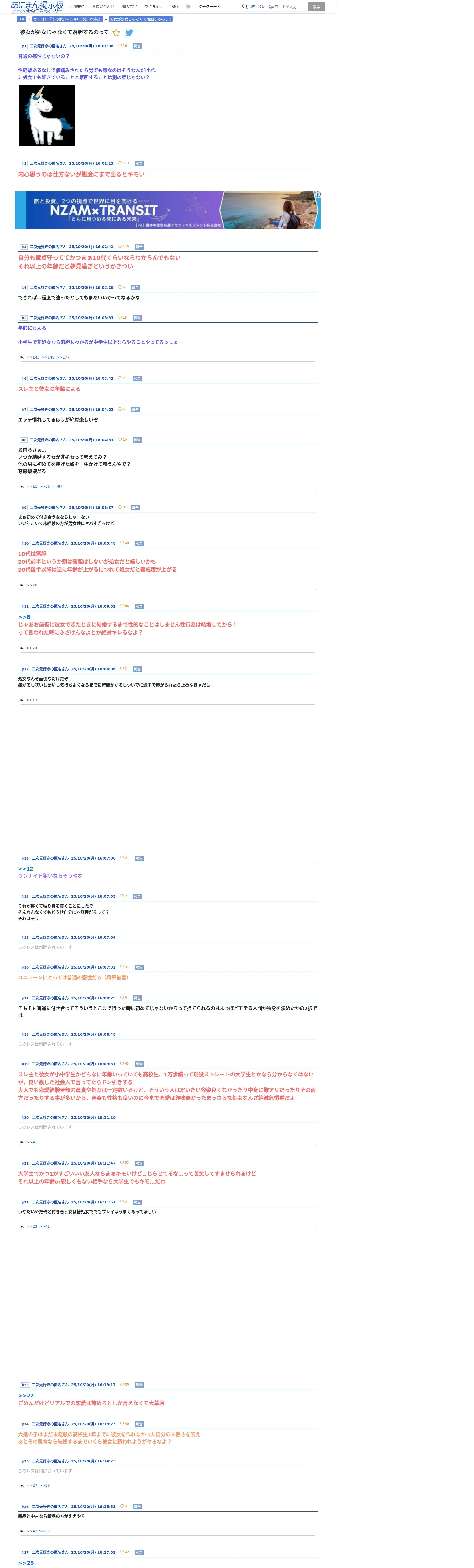This screenshot has width=474, height=1568.
Task: Like post 6 with its heart icon
Action: click(x=120, y=378)
